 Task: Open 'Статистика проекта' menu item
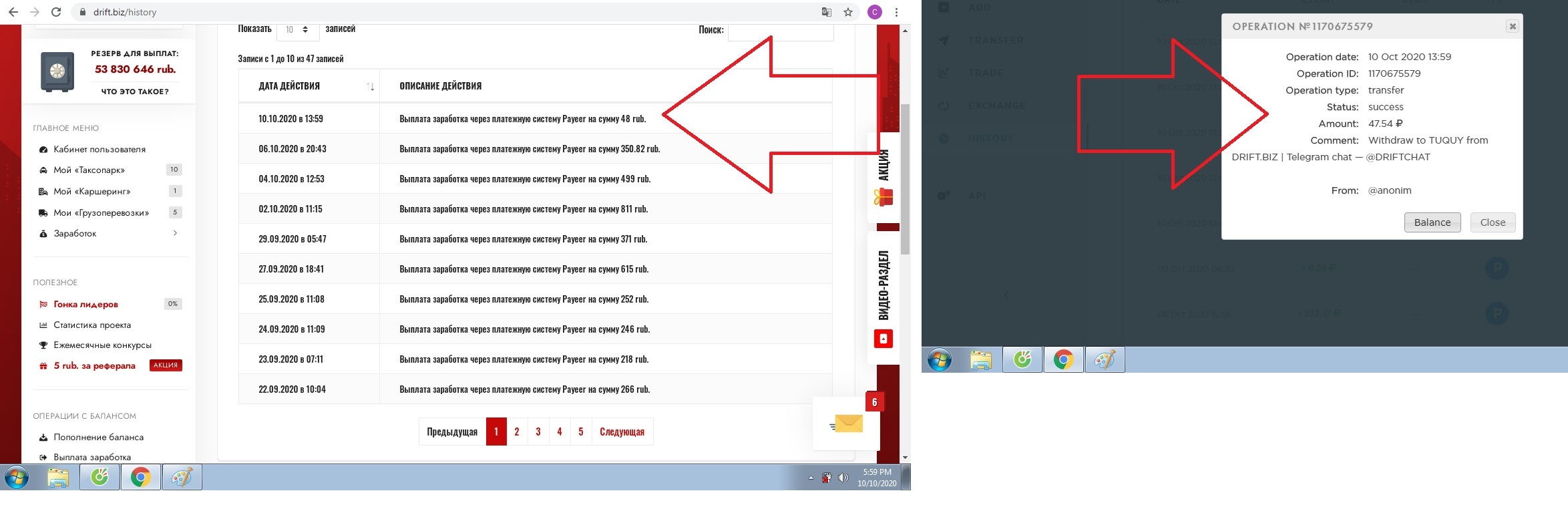92,325
